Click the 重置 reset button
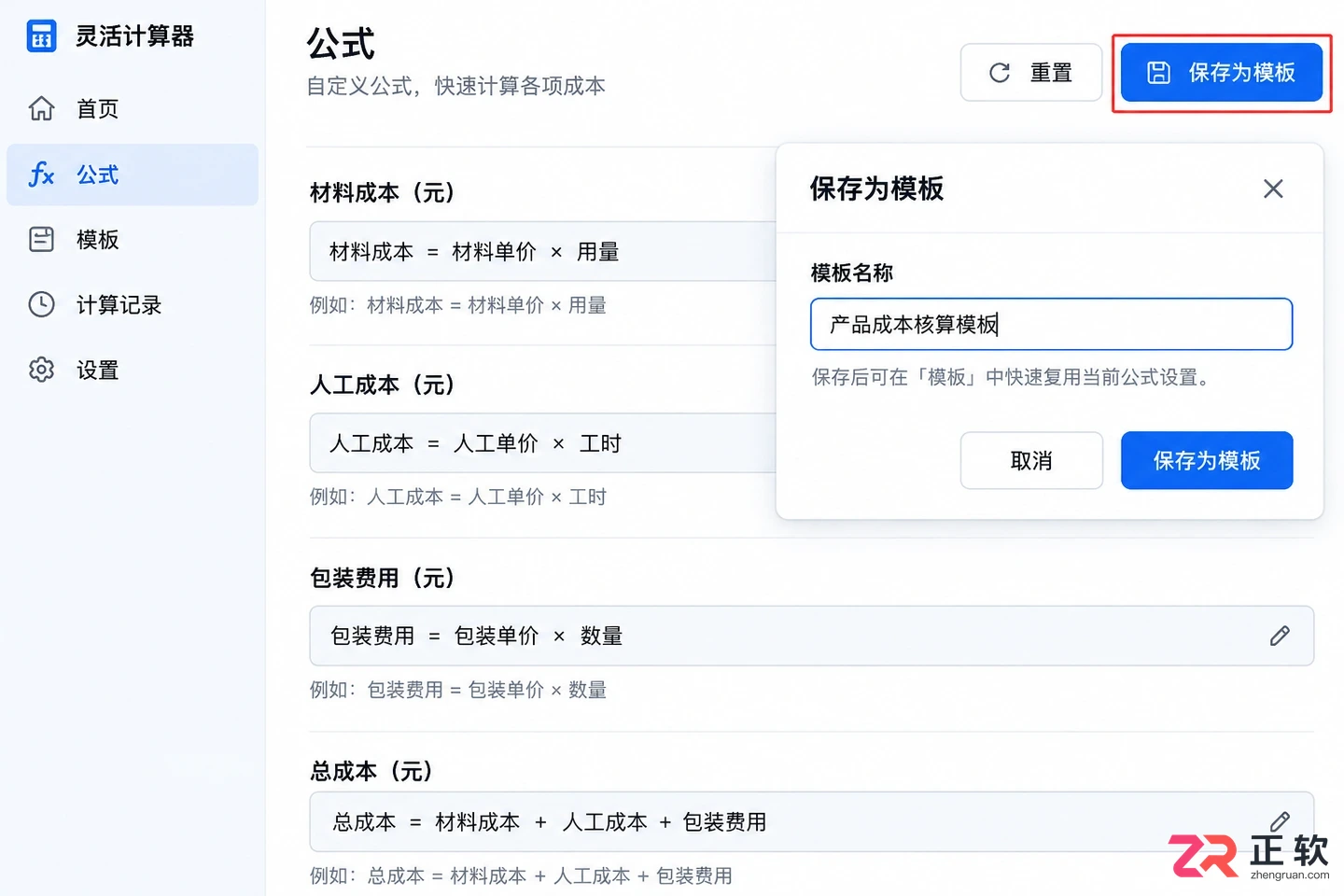This screenshot has height=896, width=1344. click(1031, 73)
